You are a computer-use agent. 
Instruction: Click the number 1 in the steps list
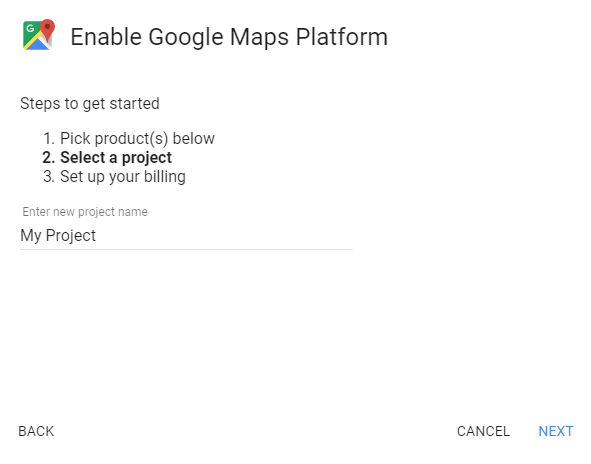tap(49, 139)
